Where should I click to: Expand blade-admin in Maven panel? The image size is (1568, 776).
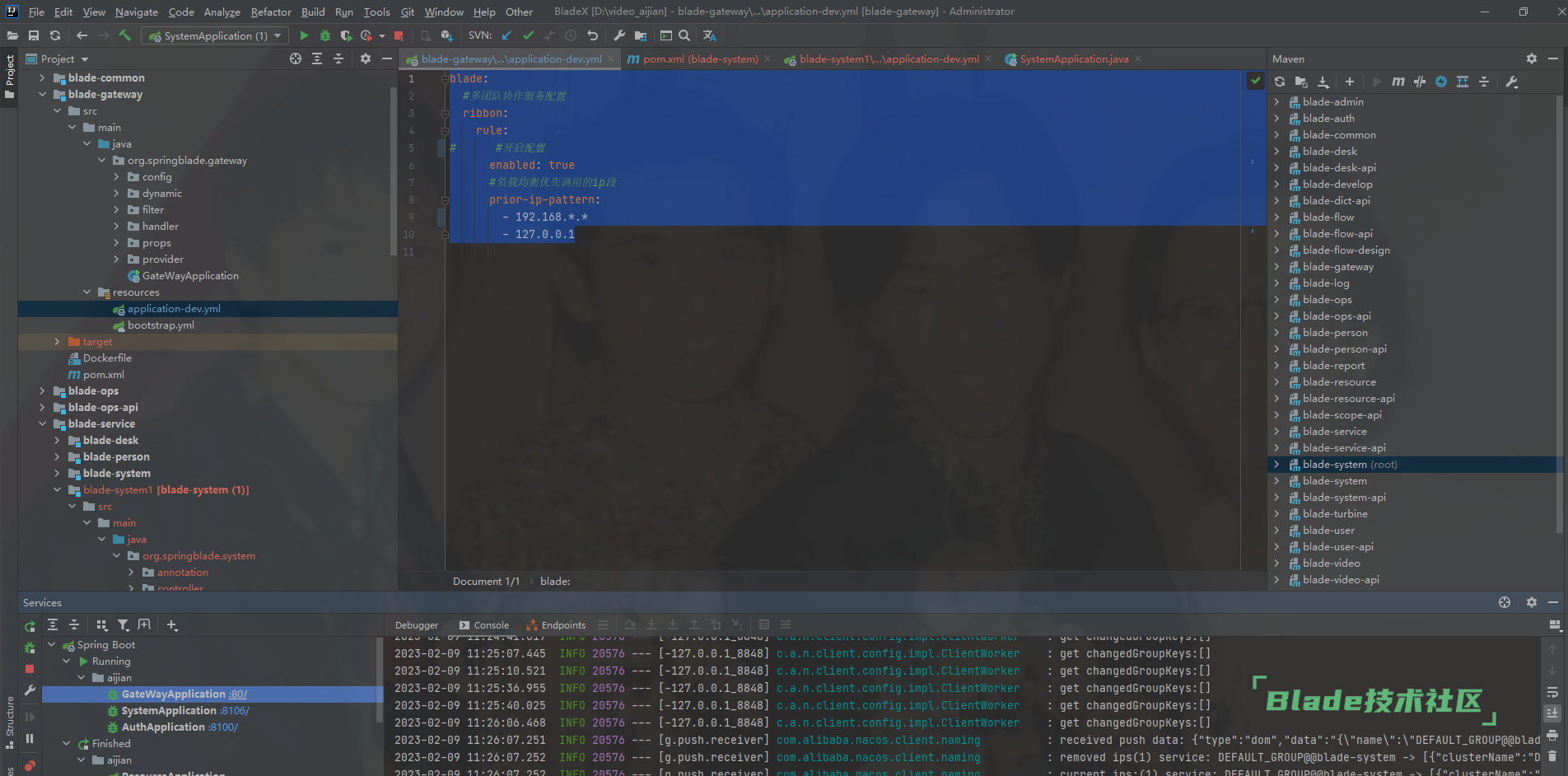click(x=1277, y=101)
